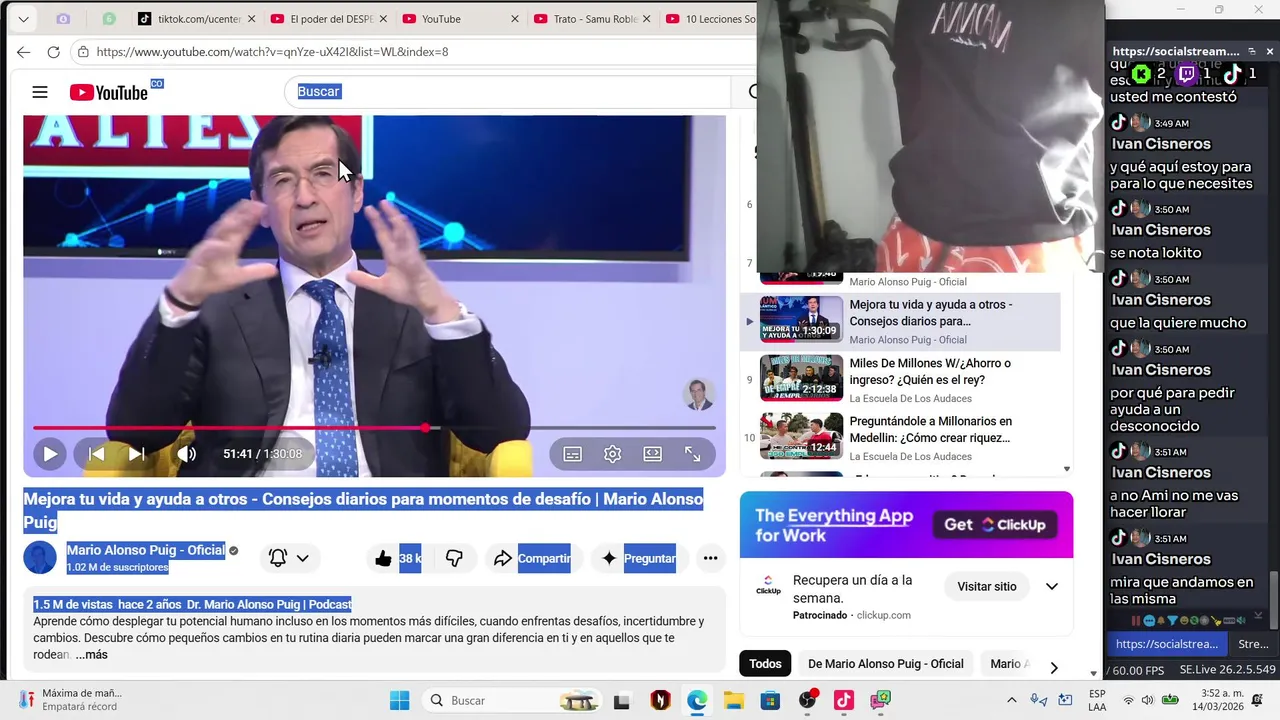
Task: Select the socialstrea... dock tab at bottom
Action: pyautogui.click(x=1167, y=645)
